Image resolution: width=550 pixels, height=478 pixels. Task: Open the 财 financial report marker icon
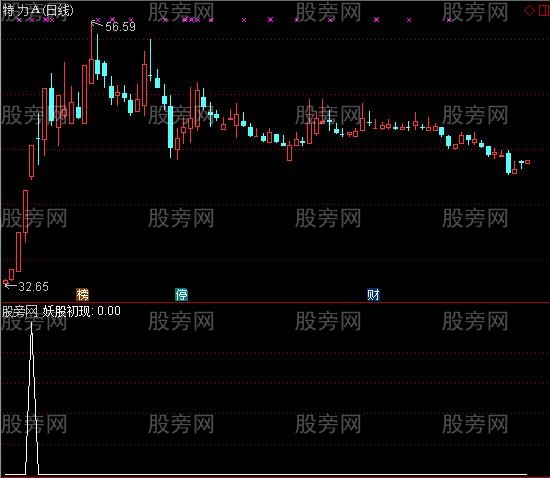373,295
